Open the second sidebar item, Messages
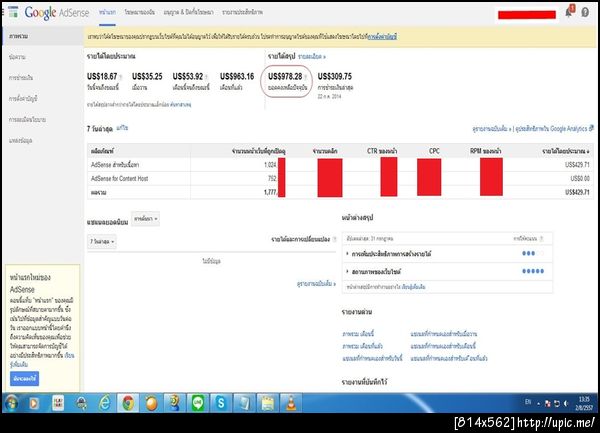The image size is (600, 433). coord(17,57)
